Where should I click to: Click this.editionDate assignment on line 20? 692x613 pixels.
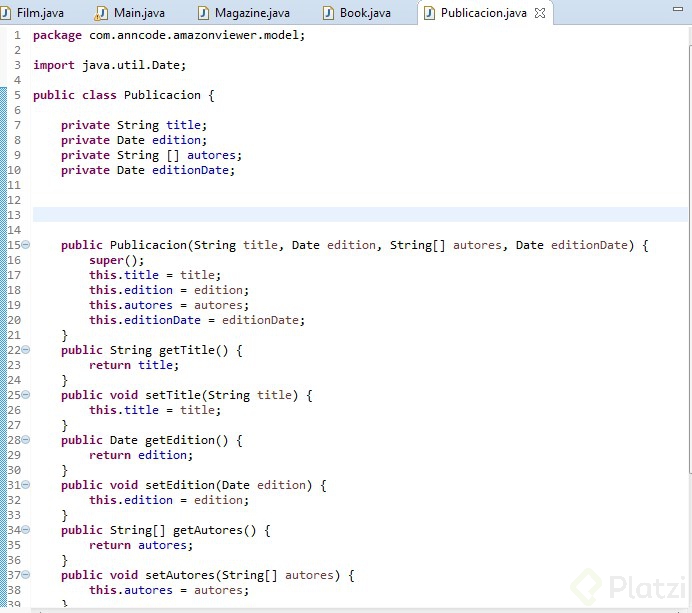[197, 320]
